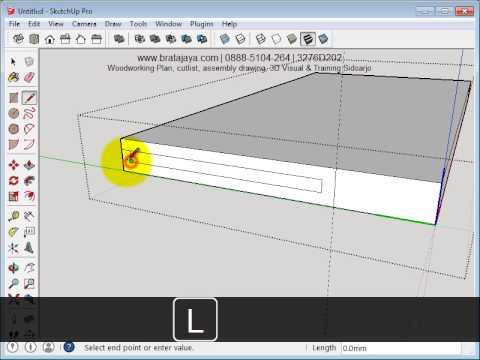Viewport: 480px width, 360px height.
Task: Select the Tape Measure tool
Action: pyautogui.click(x=13, y=217)
